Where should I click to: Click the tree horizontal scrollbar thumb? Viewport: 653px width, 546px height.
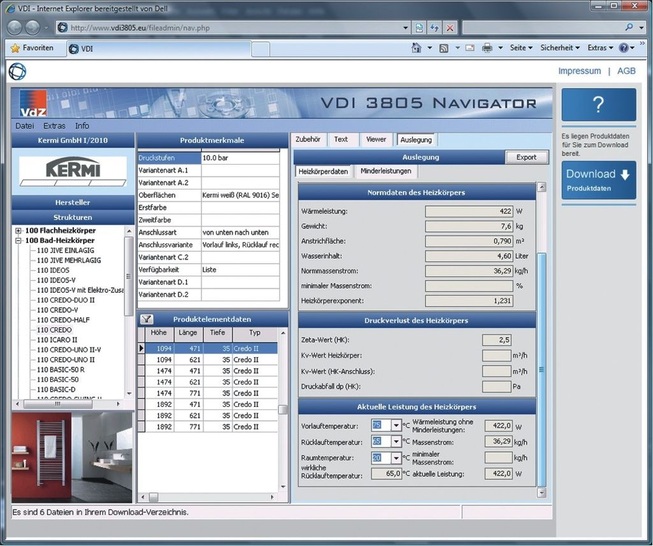[58, 404]
